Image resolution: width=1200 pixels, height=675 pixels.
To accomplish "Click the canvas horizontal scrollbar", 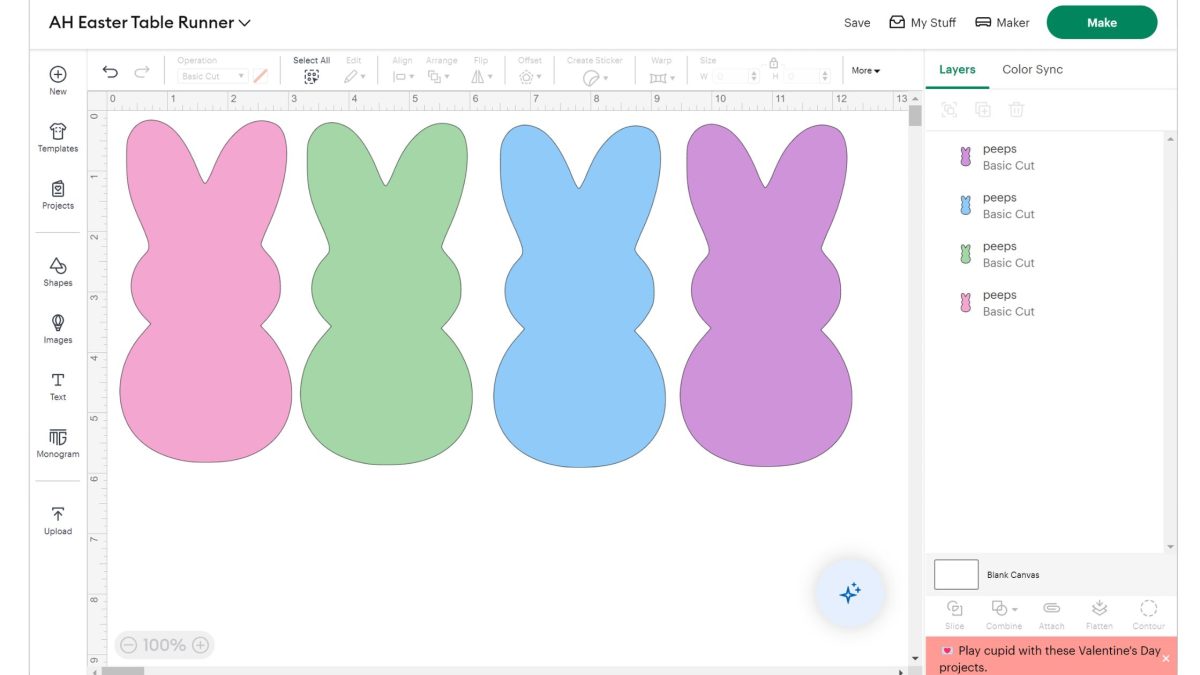I will pyautogui.click(x=123, y=670).
